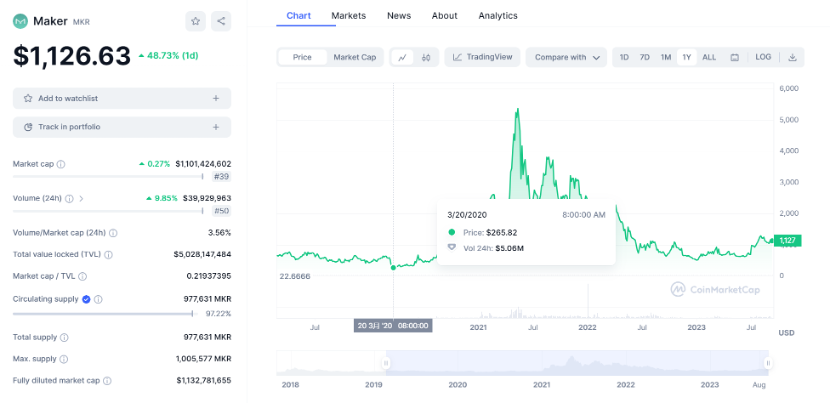Click the 20 3月 '20 08:00:00 date marker
Viewport: 830px width, 404px height.
(393, 326)
